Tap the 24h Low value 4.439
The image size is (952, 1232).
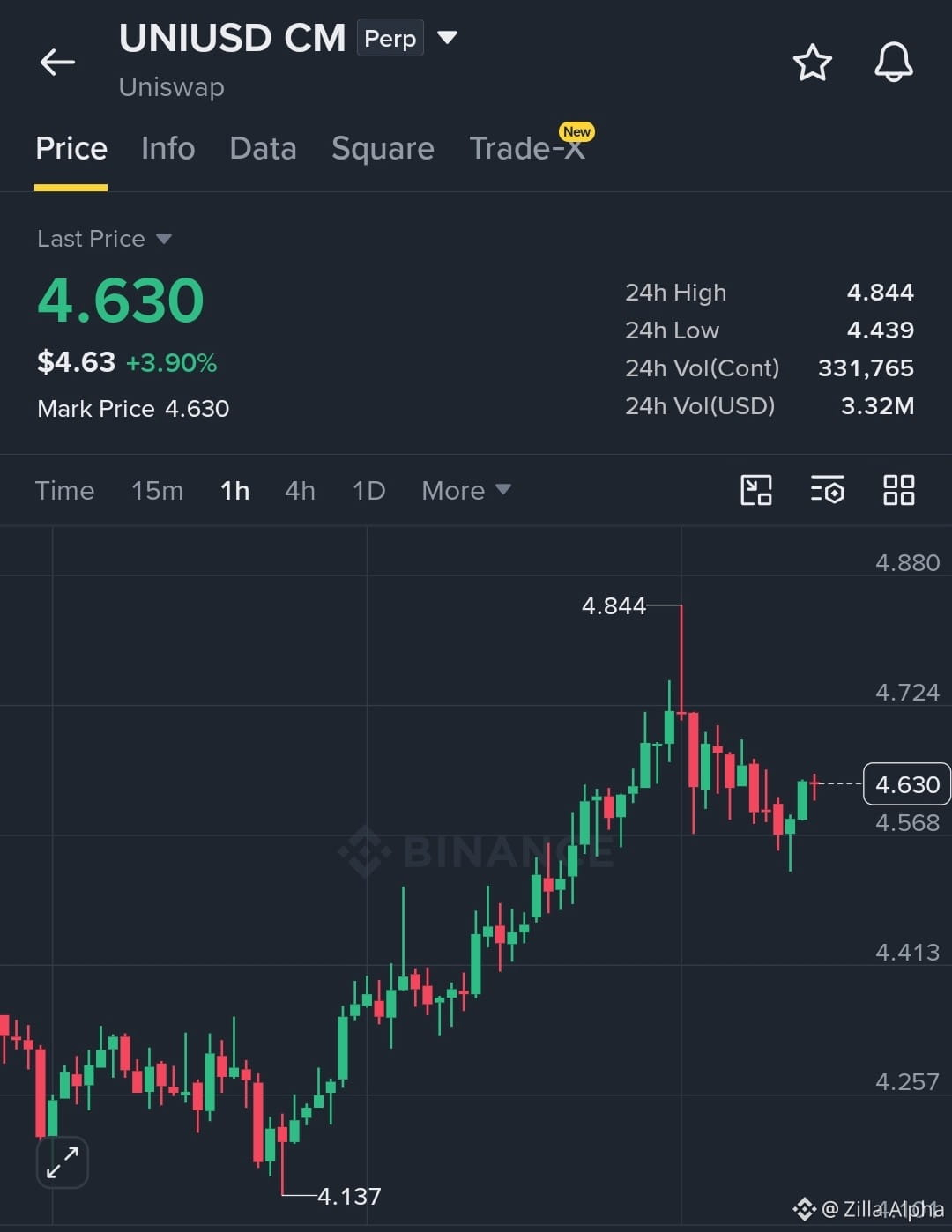pyautogui.click(x=880, y=330)
